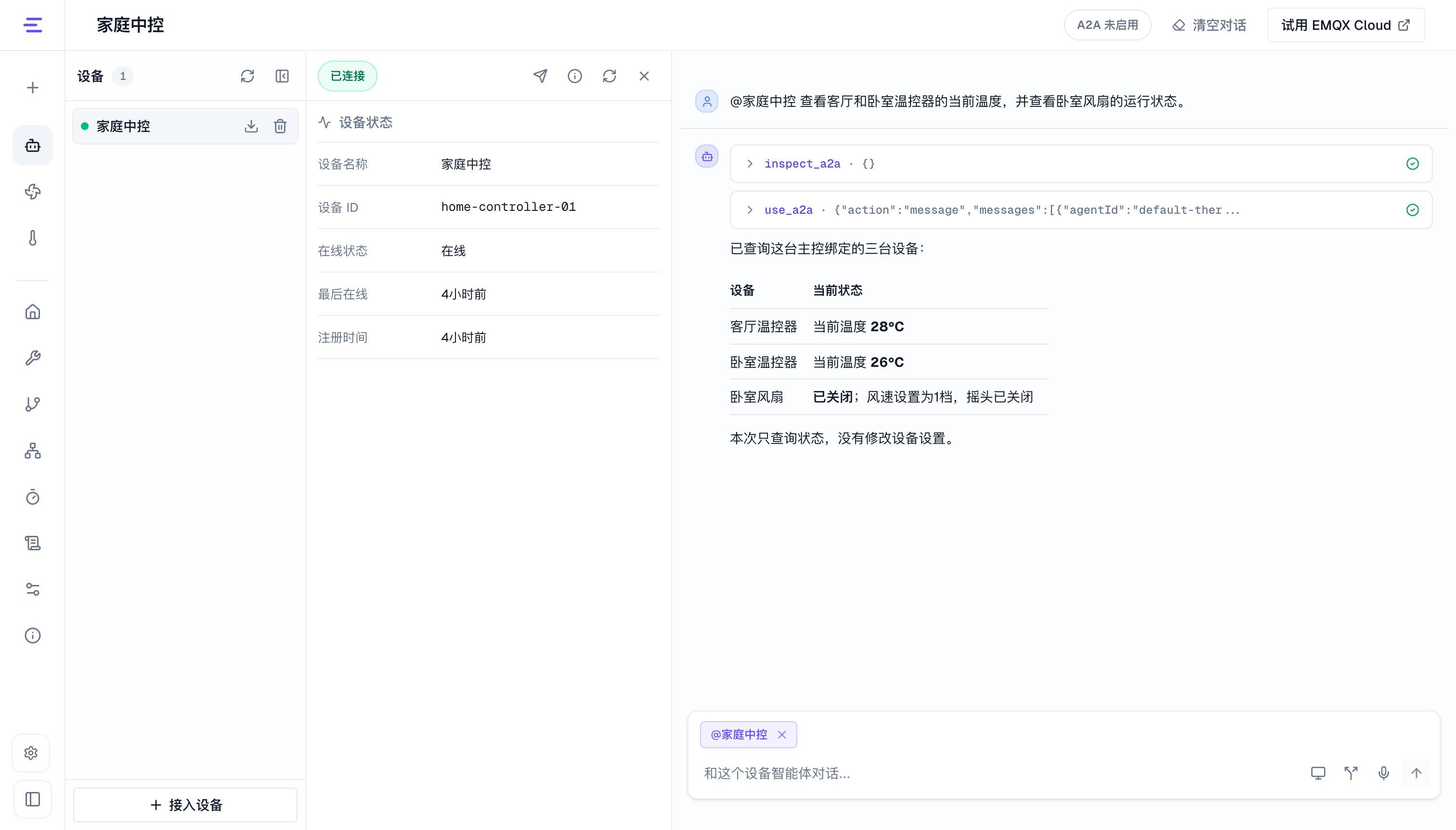The width and height of the screenshot is (1456, 830).
Task: Click the 接入设备 button
Action: (185, 805)
